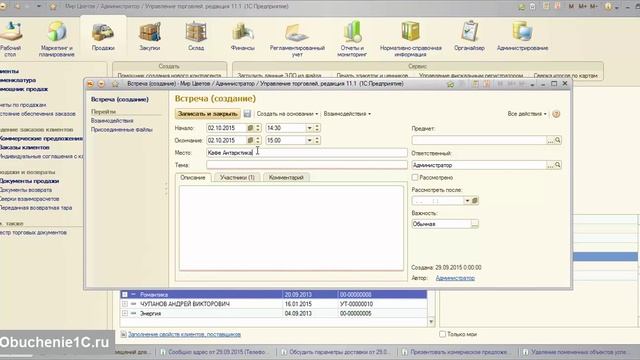The image size is (640, 360).
Task: Open the help question-mark icon
Action: point(556,114)
